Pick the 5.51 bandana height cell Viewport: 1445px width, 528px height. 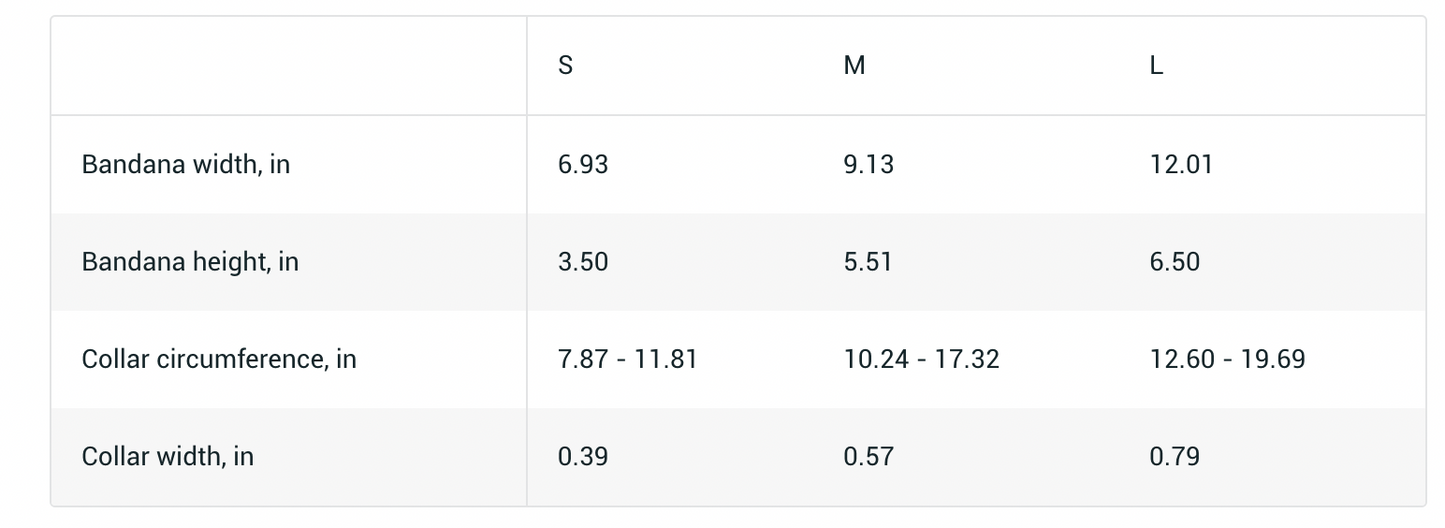(x=869, y=262)
